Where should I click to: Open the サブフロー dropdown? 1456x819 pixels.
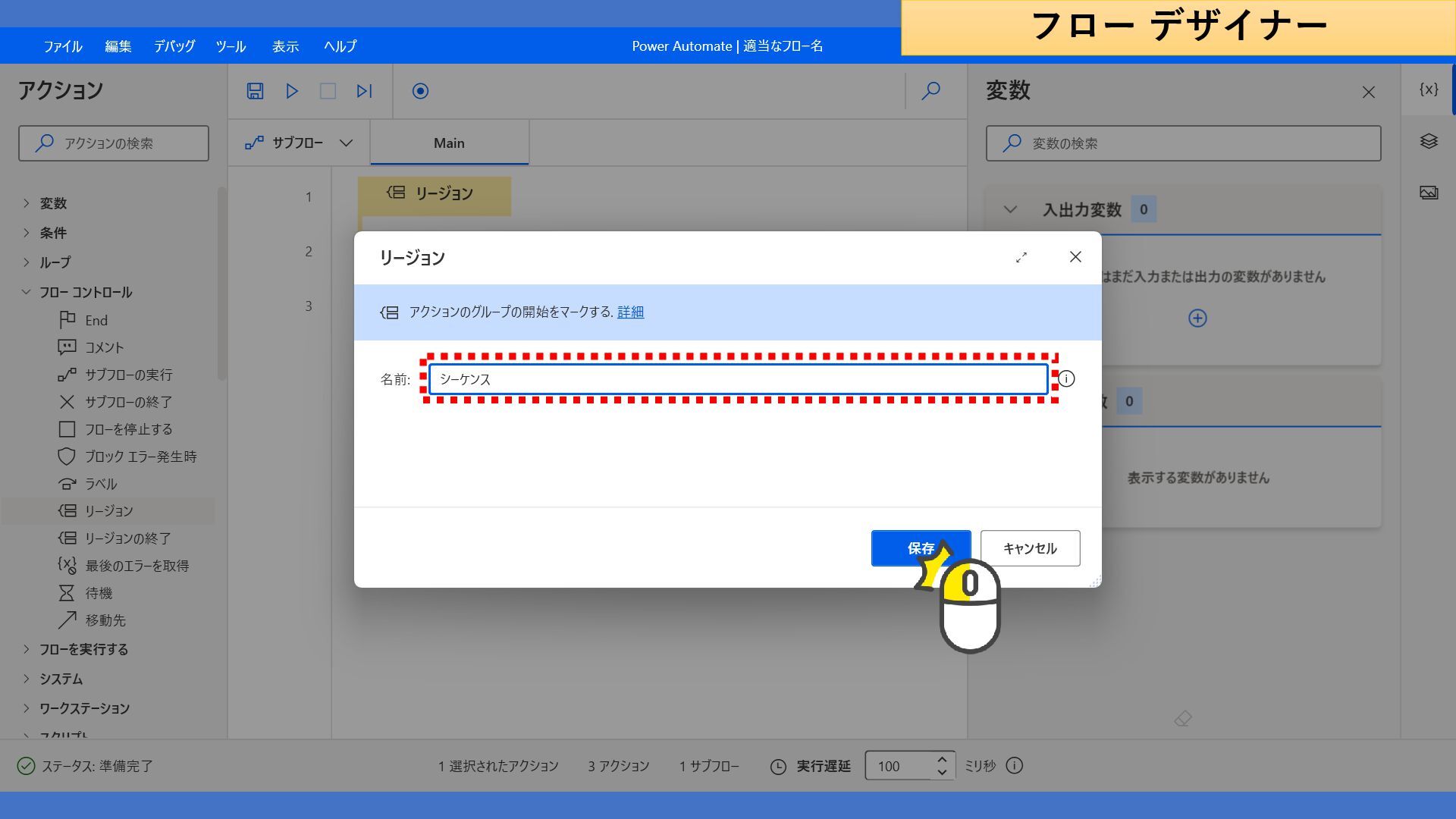[299, 143]
